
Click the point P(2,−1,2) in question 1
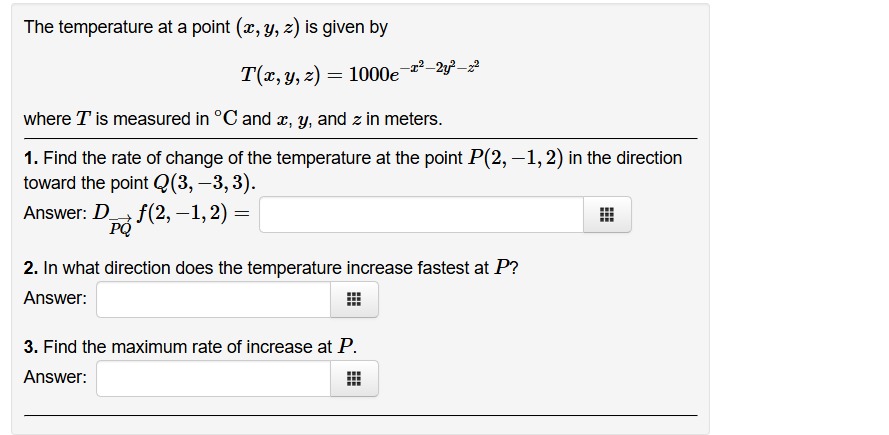(515, 158)
